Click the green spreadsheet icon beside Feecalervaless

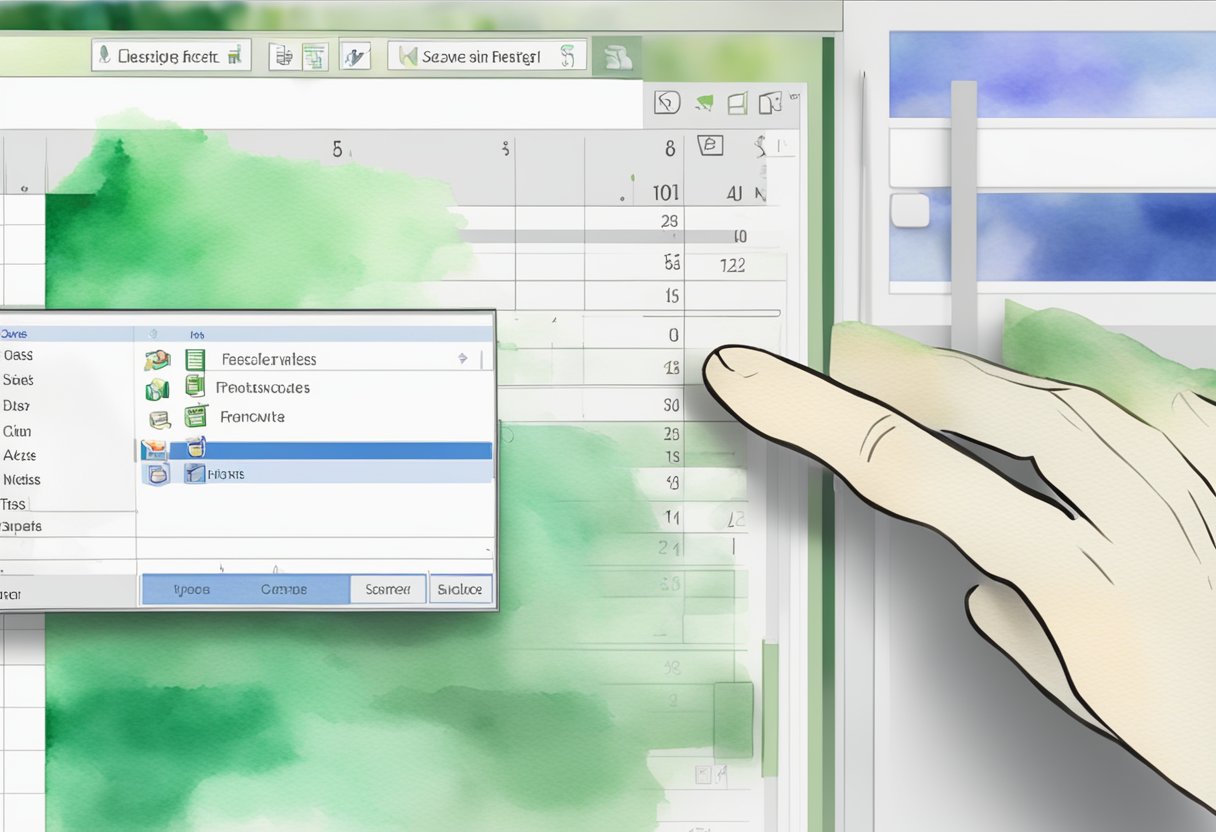195,360
